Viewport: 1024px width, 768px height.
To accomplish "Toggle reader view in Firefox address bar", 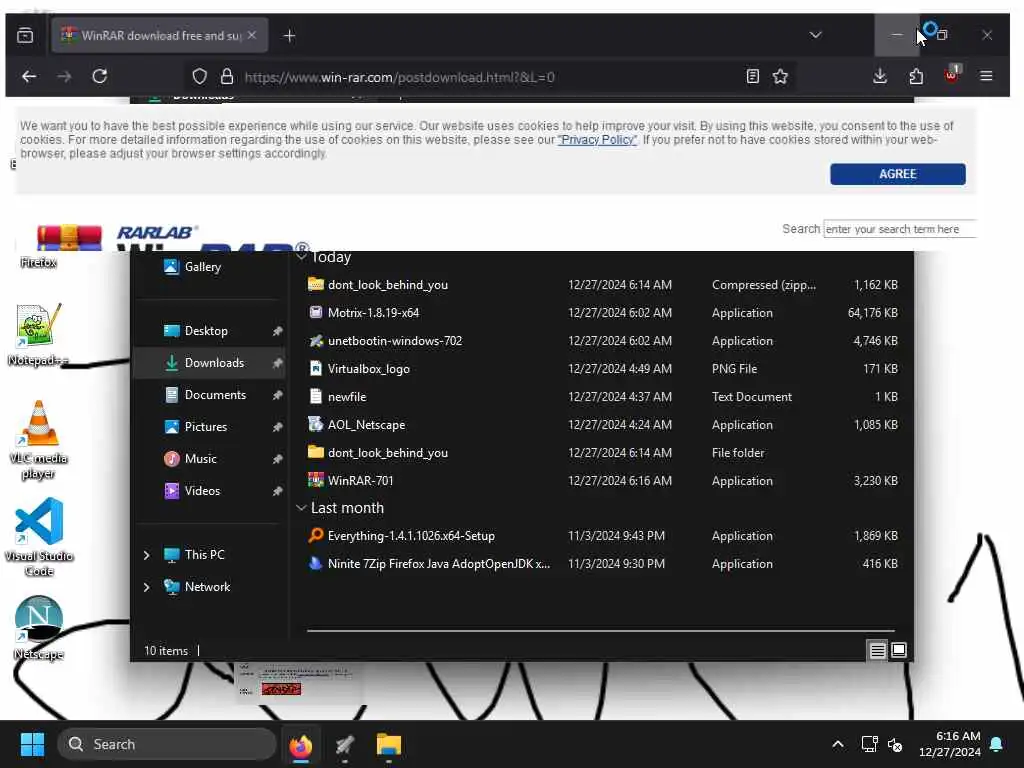I will click(x=752, y=76).
